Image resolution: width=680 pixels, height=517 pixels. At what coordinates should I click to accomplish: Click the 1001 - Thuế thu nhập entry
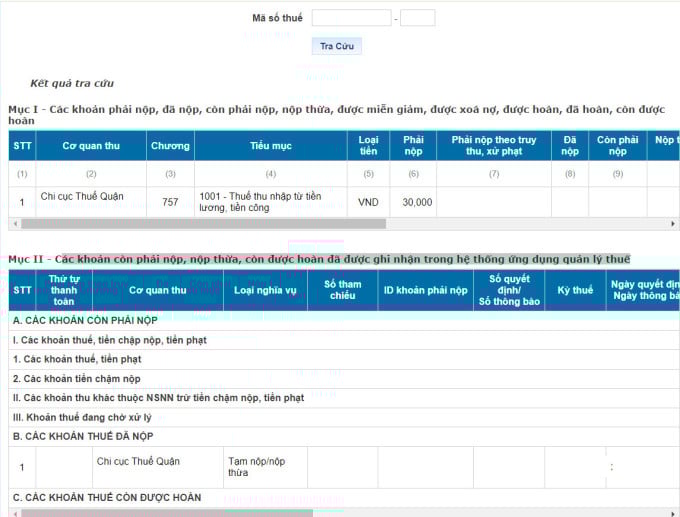(260, 202)
